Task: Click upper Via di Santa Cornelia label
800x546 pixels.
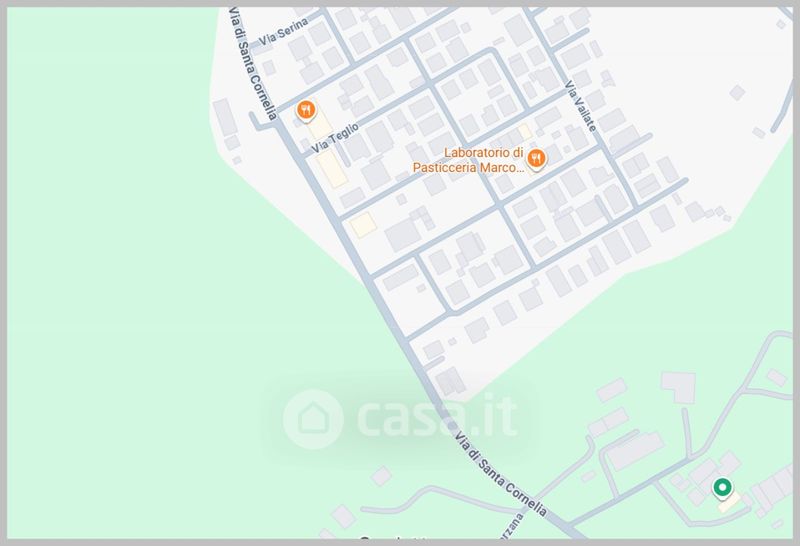Action: pos(253,64)
